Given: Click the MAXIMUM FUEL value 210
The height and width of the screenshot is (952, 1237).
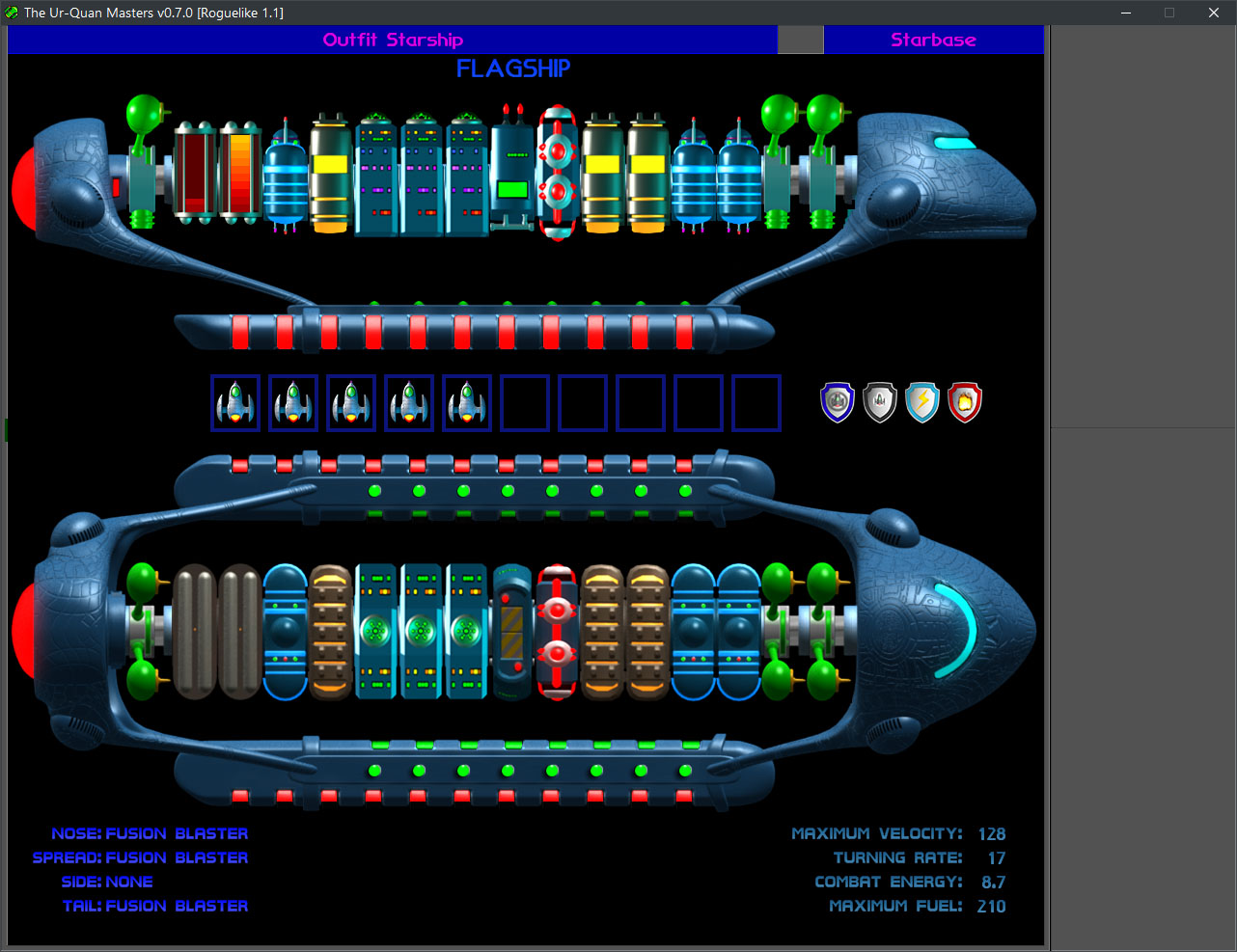Looking at the screenshot, I should 991,906.
